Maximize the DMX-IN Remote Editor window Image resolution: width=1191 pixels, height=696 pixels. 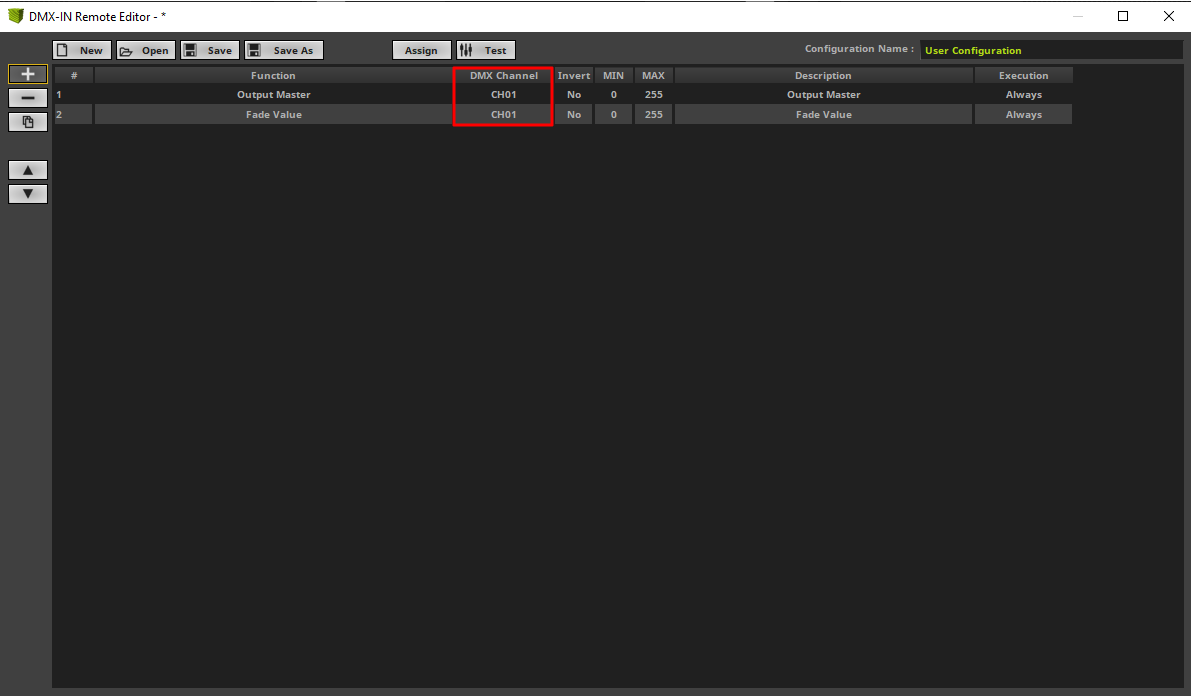click(x=1123, y=16)
